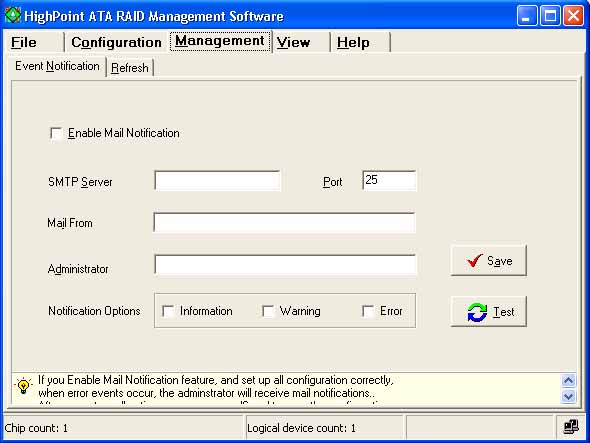Open the Configuration menu
The height and width of the screenshot is (443, 590).
(x=116, y=42)
